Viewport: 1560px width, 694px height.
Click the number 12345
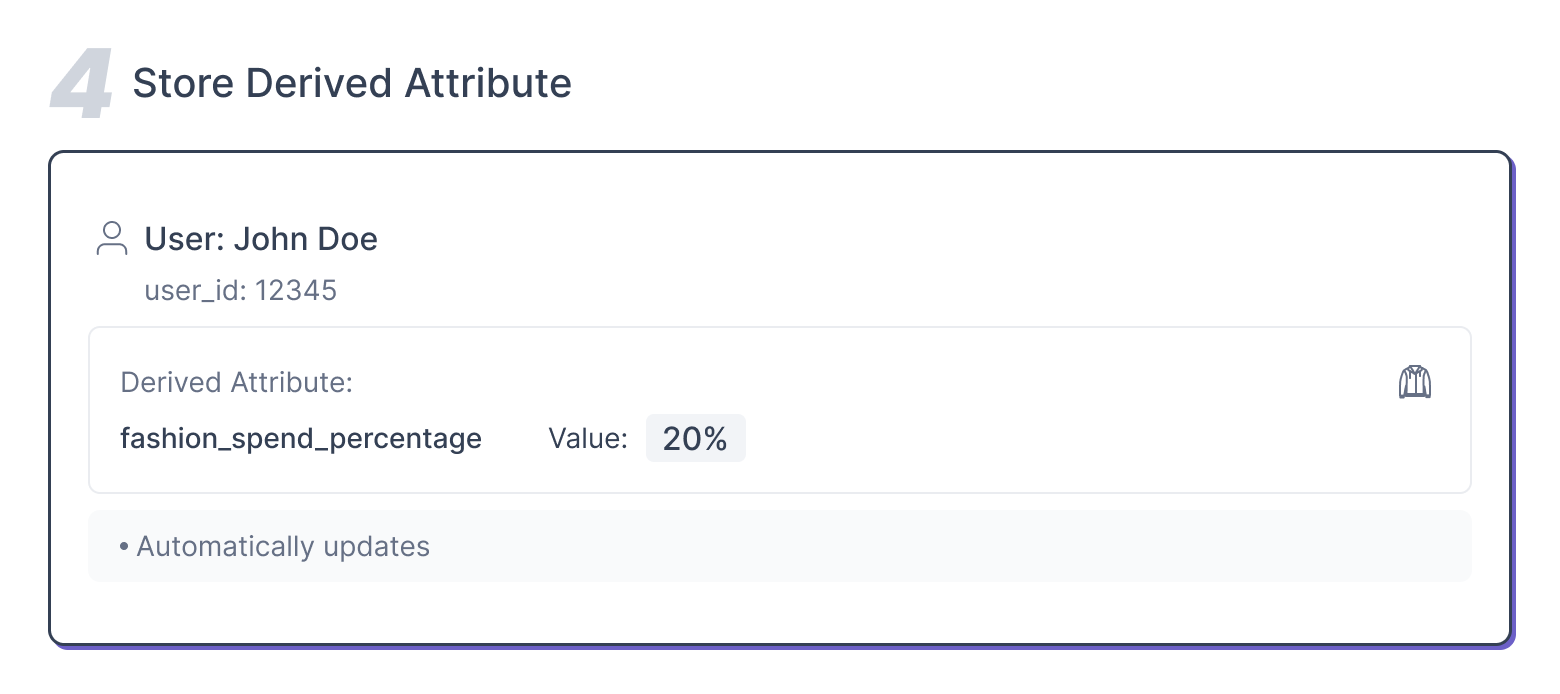coord(296,291)
